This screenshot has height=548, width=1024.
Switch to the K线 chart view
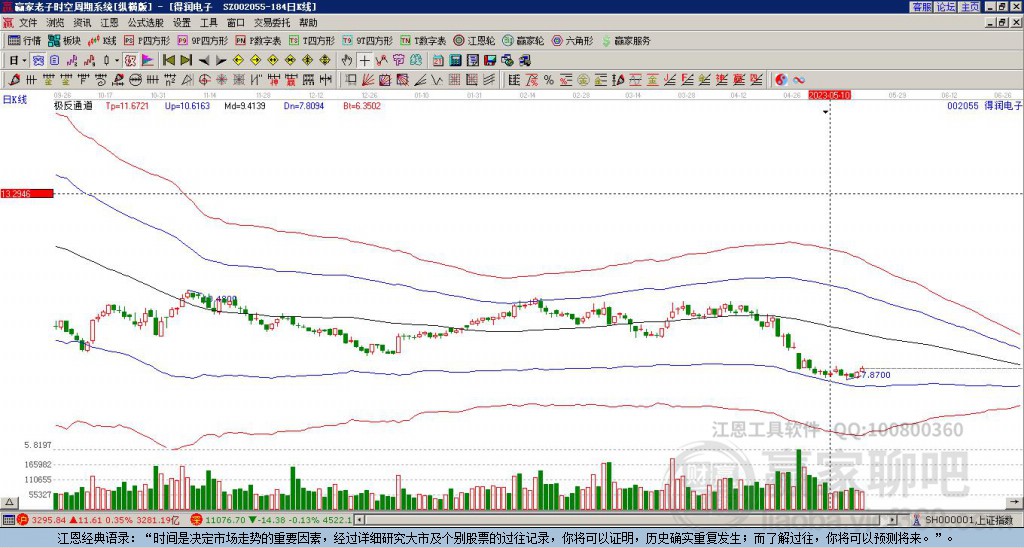pyautogui.click(x=102, y=40)
